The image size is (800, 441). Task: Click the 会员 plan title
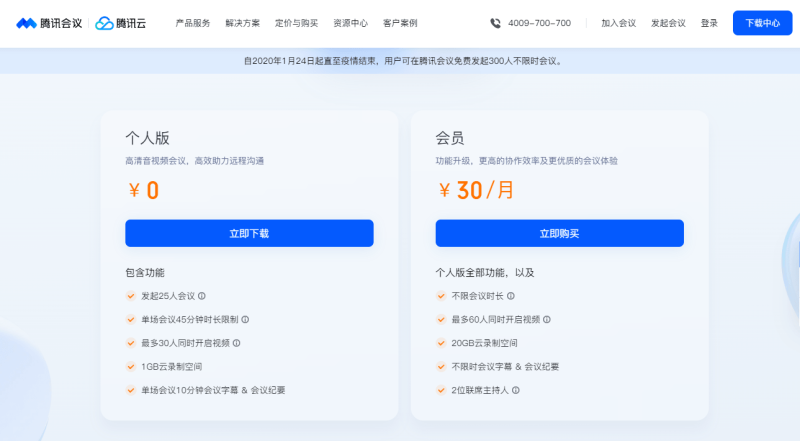point(450,138)
